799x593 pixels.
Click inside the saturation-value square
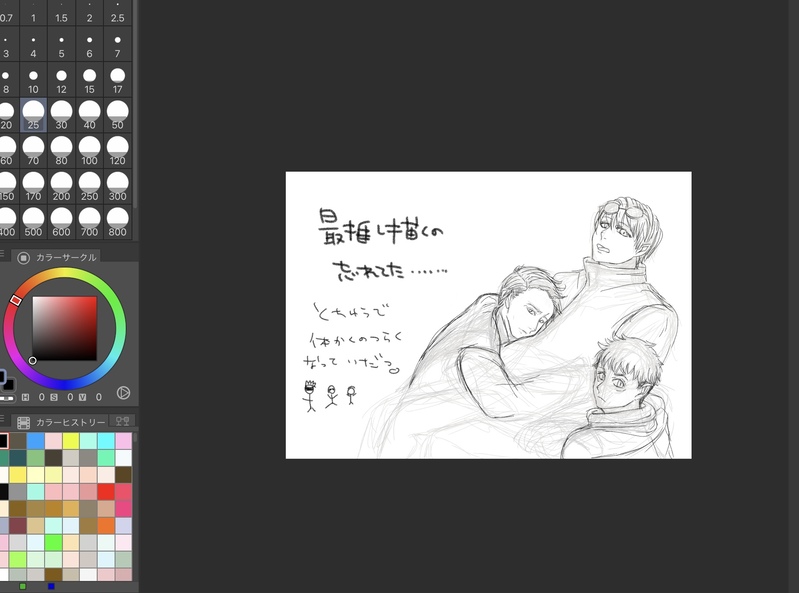click(x=65, y=329)
